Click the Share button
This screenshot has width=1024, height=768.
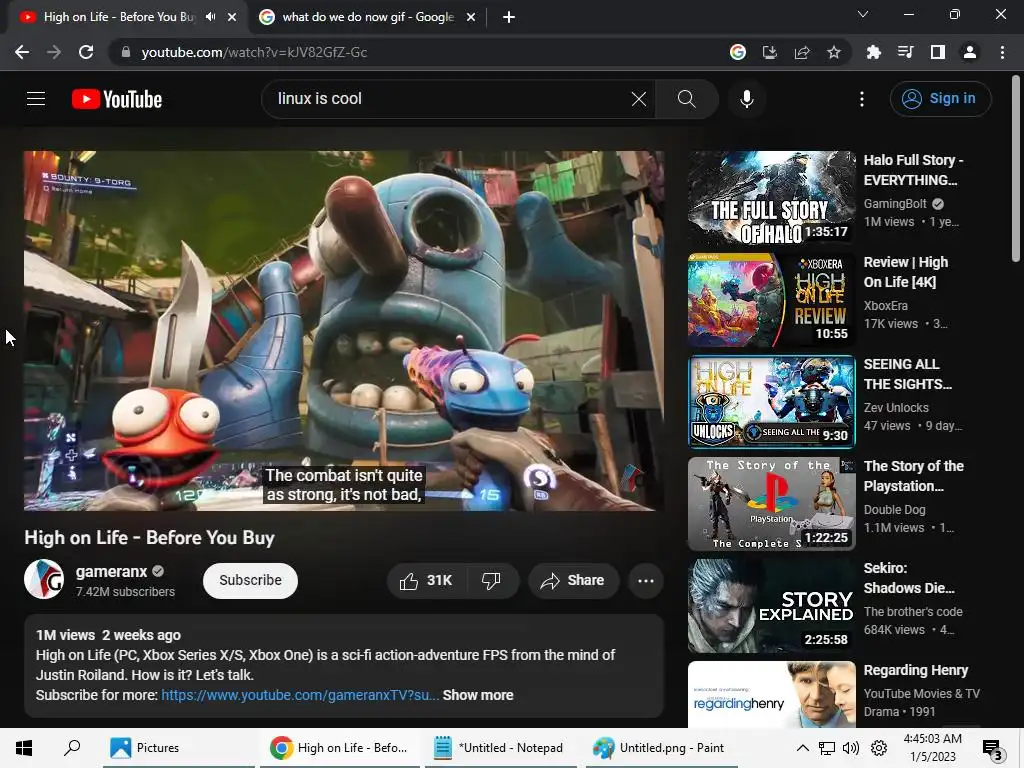[573, 581]
